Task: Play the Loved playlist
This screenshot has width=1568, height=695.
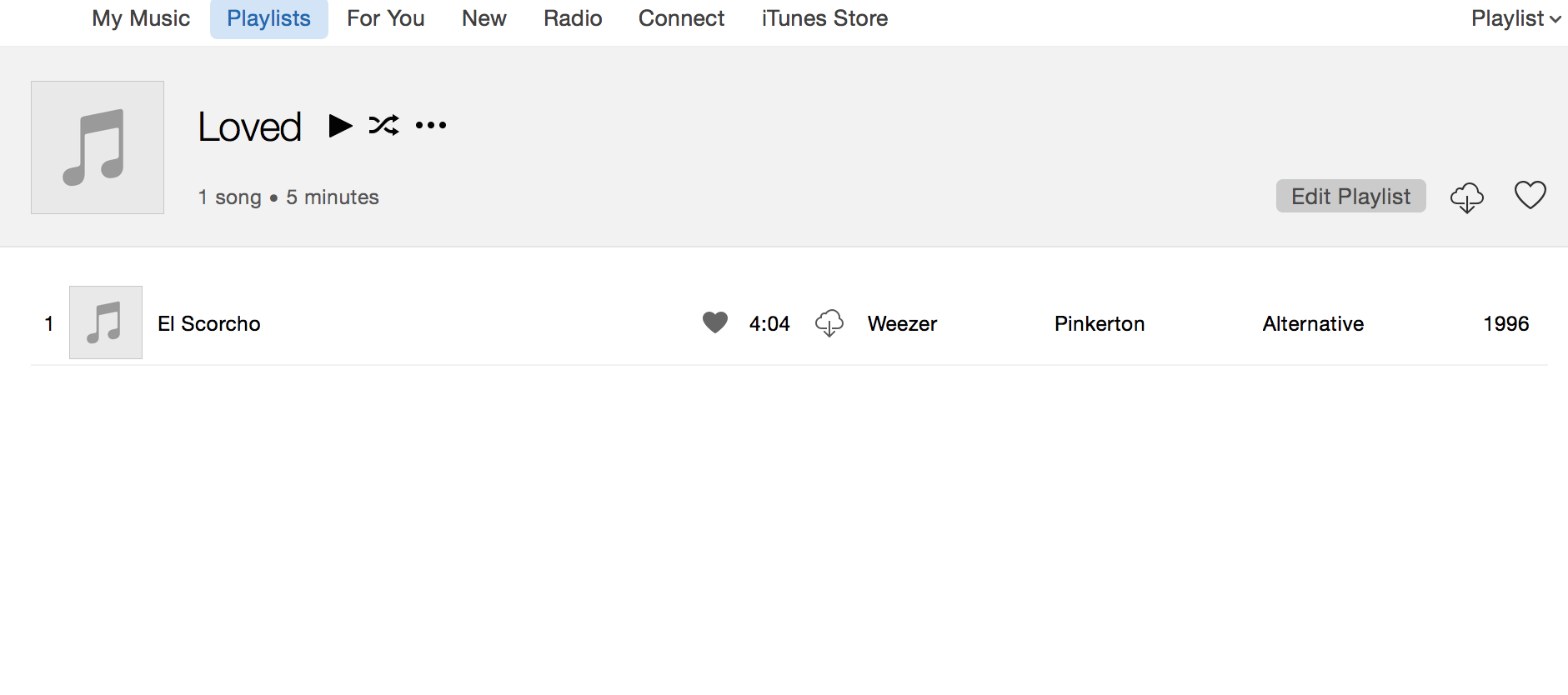Action: 340,126
